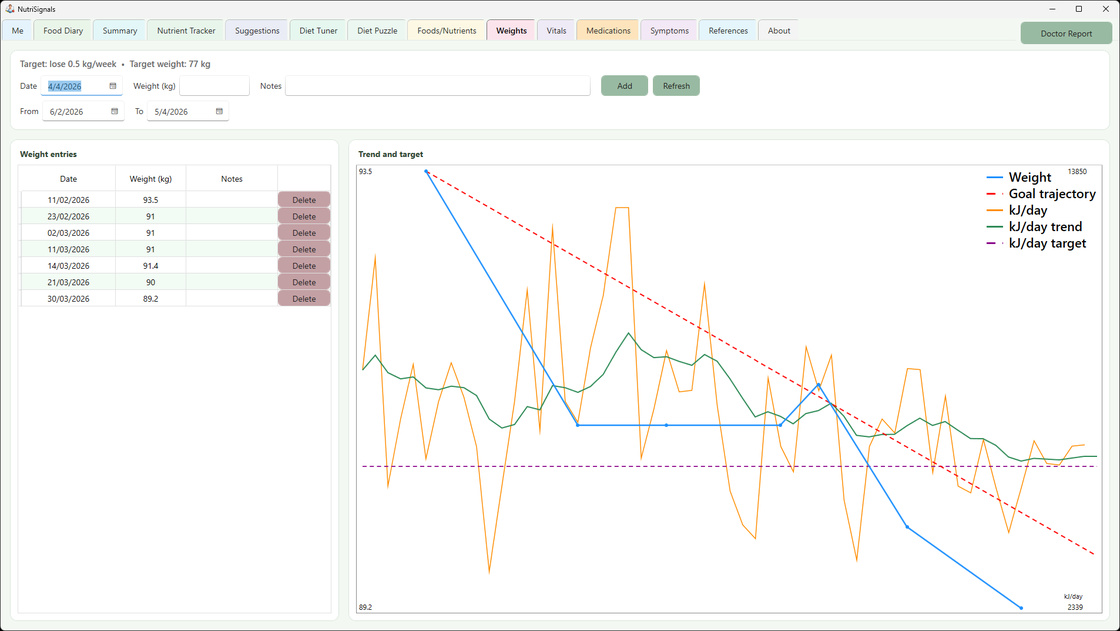Image resolution: width=1120 pixels, height=631 pixels.
Task: Refresh the weight entries list
Action: [676, 86]
